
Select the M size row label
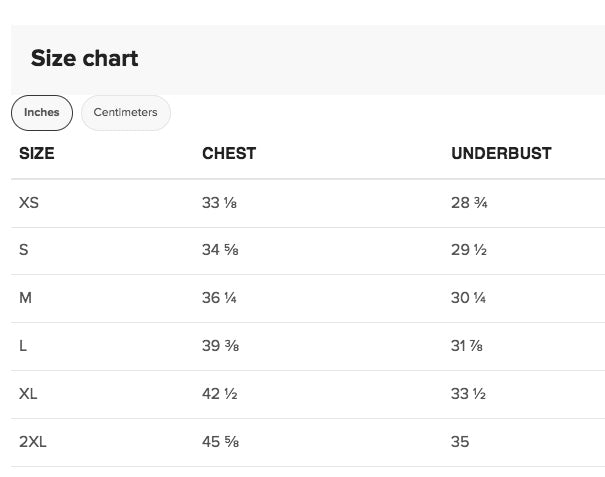click(x=26, y=298)
